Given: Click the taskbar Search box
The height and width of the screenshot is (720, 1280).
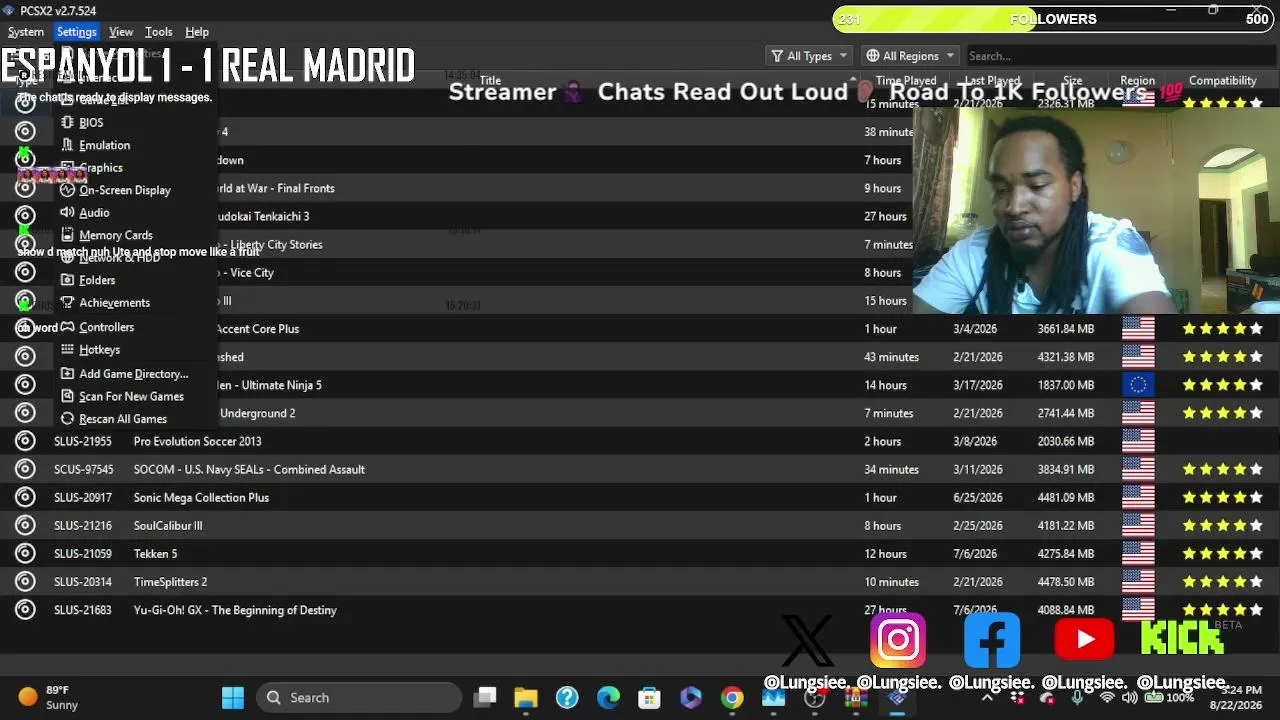Looking at the screenshot, I should 358,698.
